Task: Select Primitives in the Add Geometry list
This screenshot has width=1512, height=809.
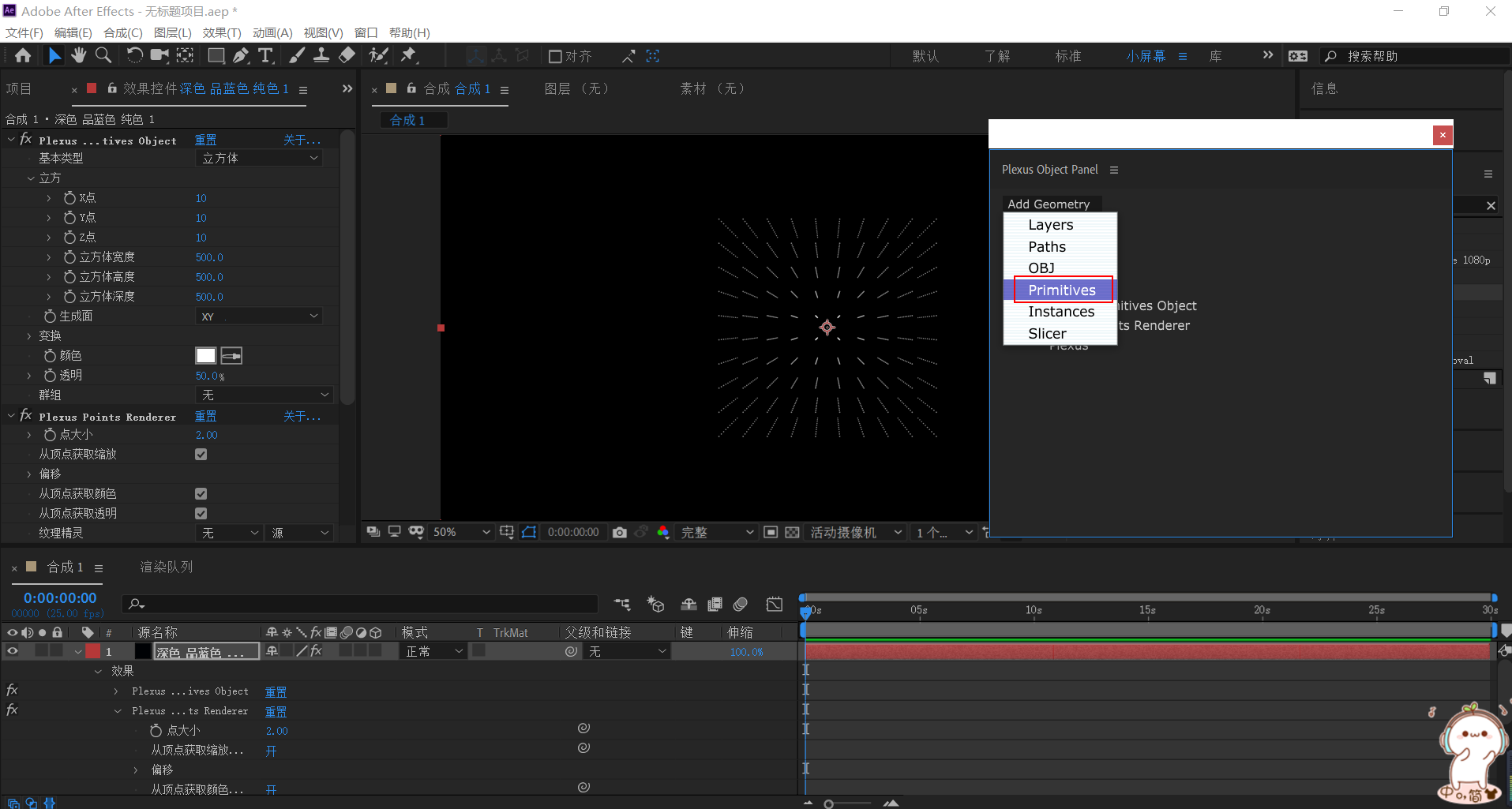Action: (1062, 290)
